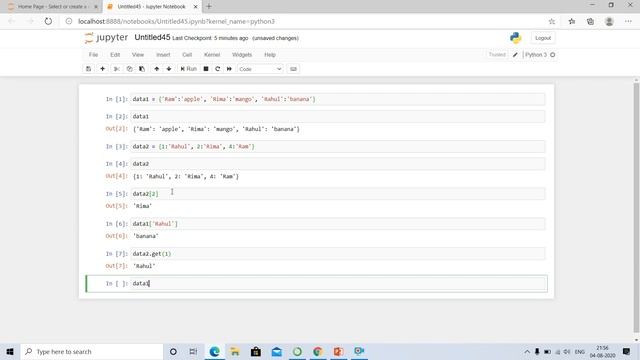Screen dimensions: 640x360
Task: Restart kernel and rerun all with the fast-forward icon
Action: pos(229,69)
